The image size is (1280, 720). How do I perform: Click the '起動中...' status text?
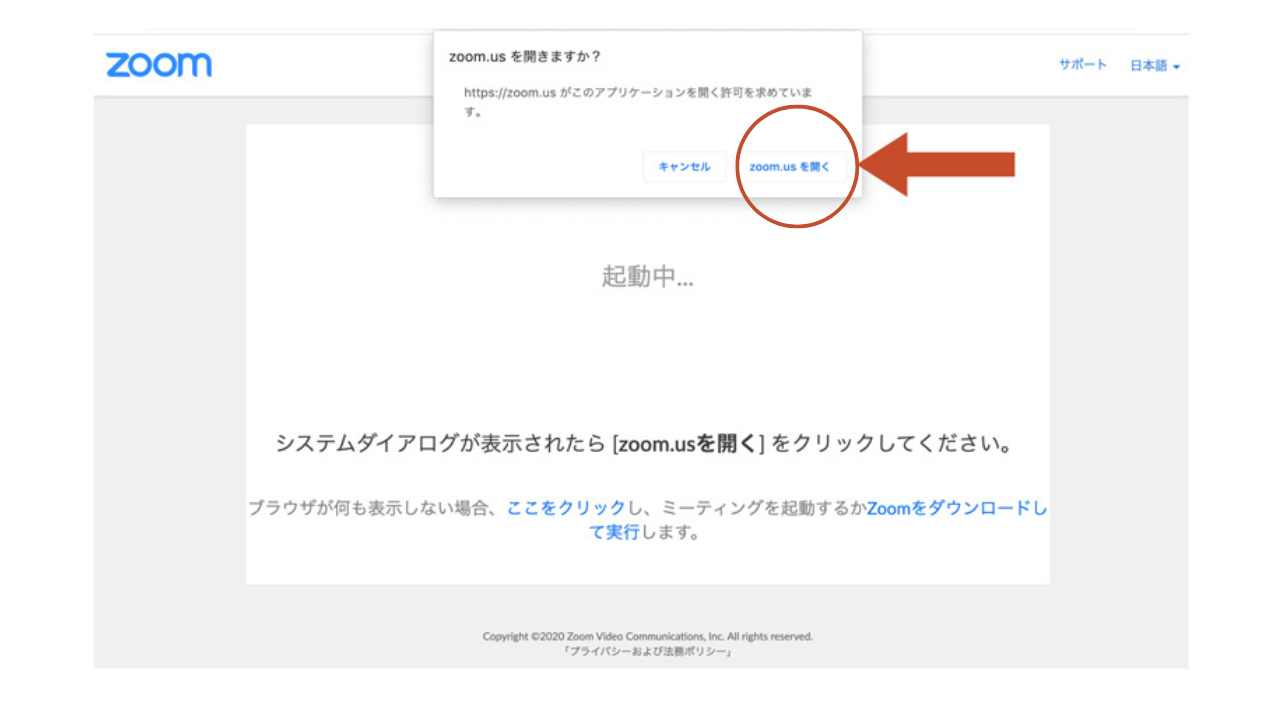(x=647, y=276)
